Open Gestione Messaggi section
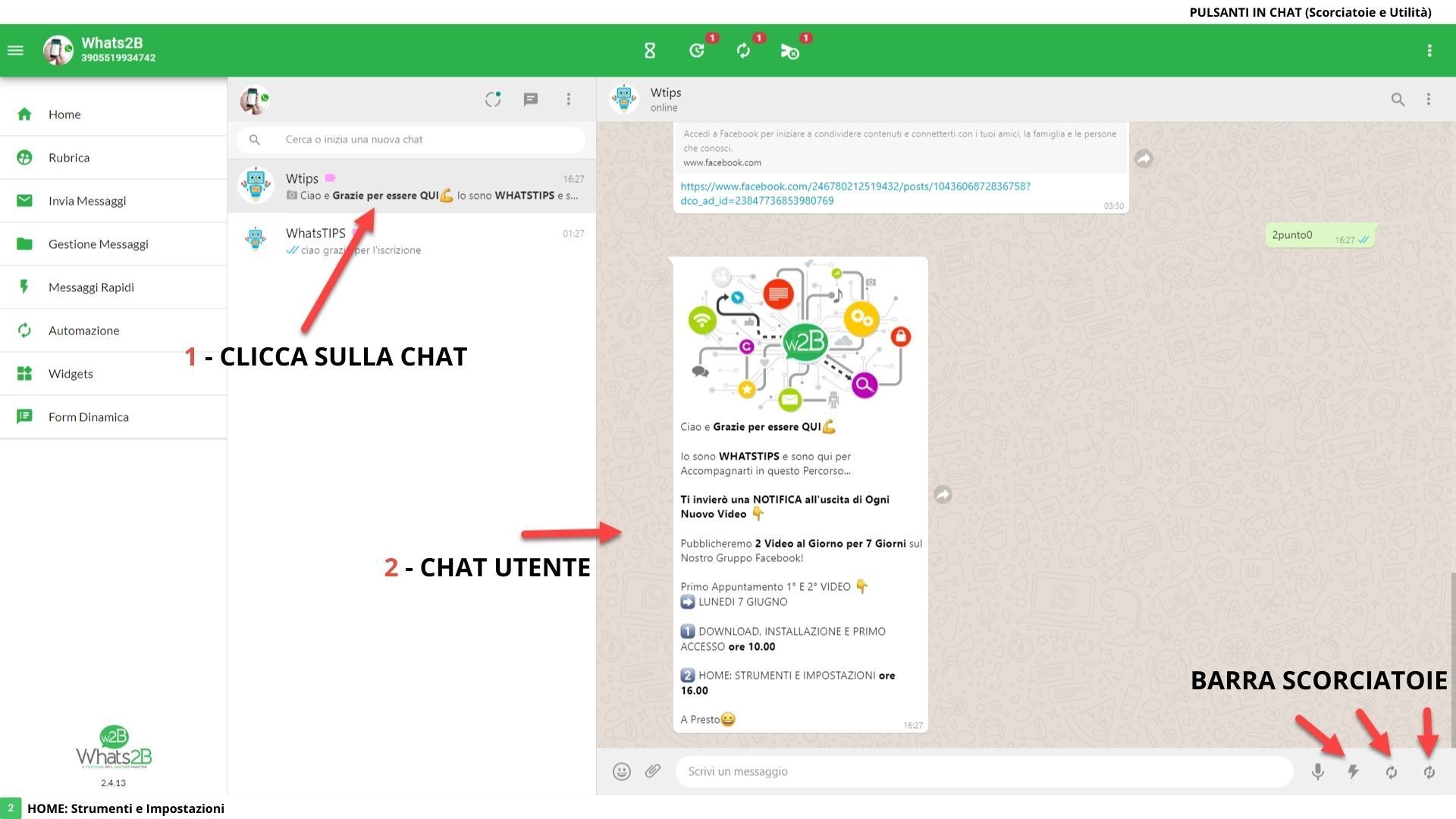1456x819 pixels. click(114, 244)
